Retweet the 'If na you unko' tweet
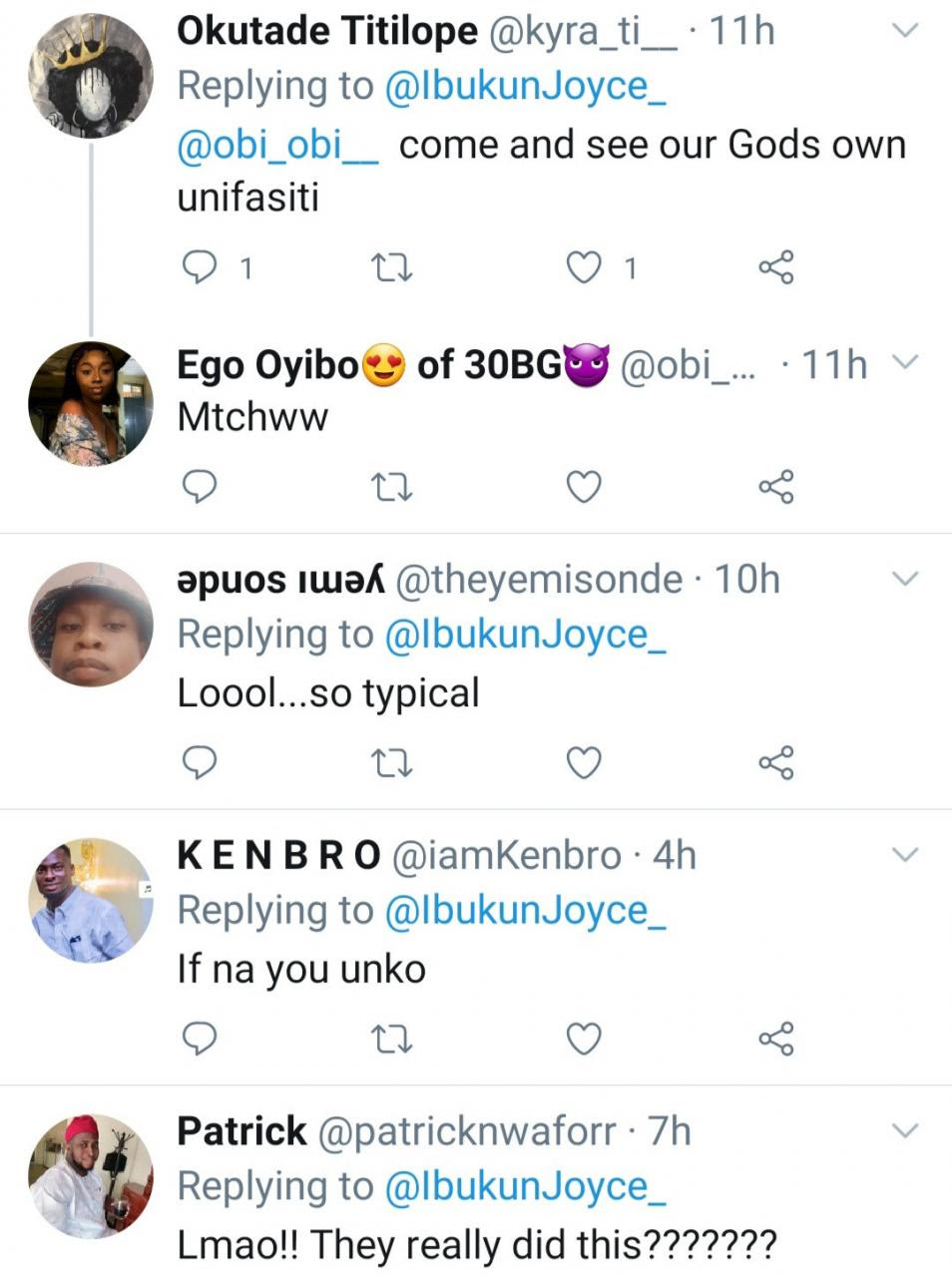Screen dimensions: 952x1277 click(391, 1039)
